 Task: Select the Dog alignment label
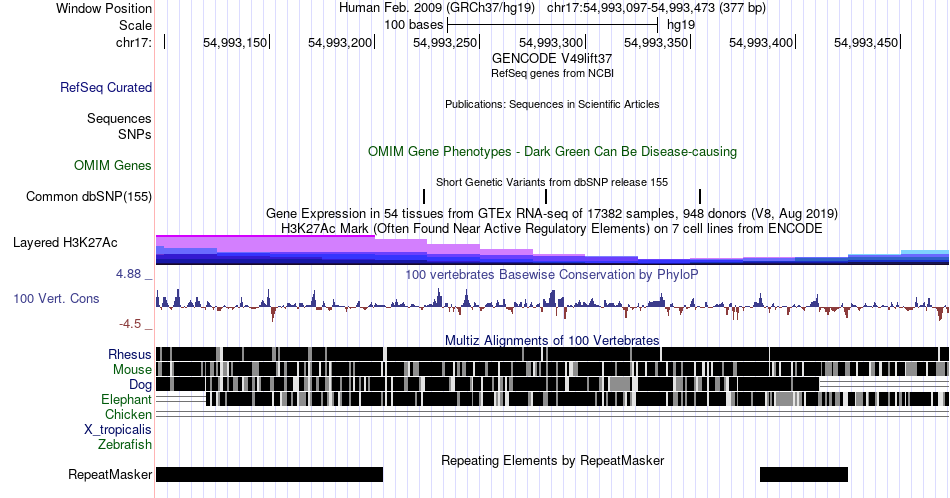[x=140, y=385]
